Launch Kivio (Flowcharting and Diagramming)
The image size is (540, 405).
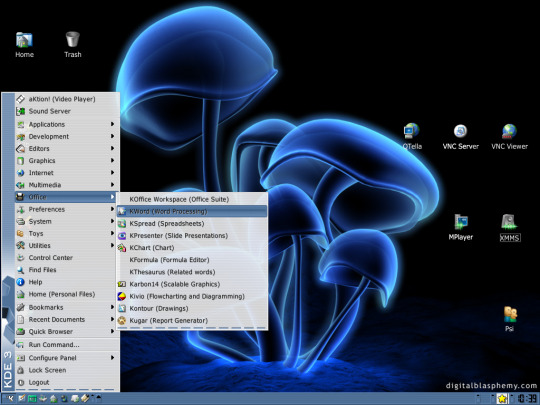coord(192,296)
